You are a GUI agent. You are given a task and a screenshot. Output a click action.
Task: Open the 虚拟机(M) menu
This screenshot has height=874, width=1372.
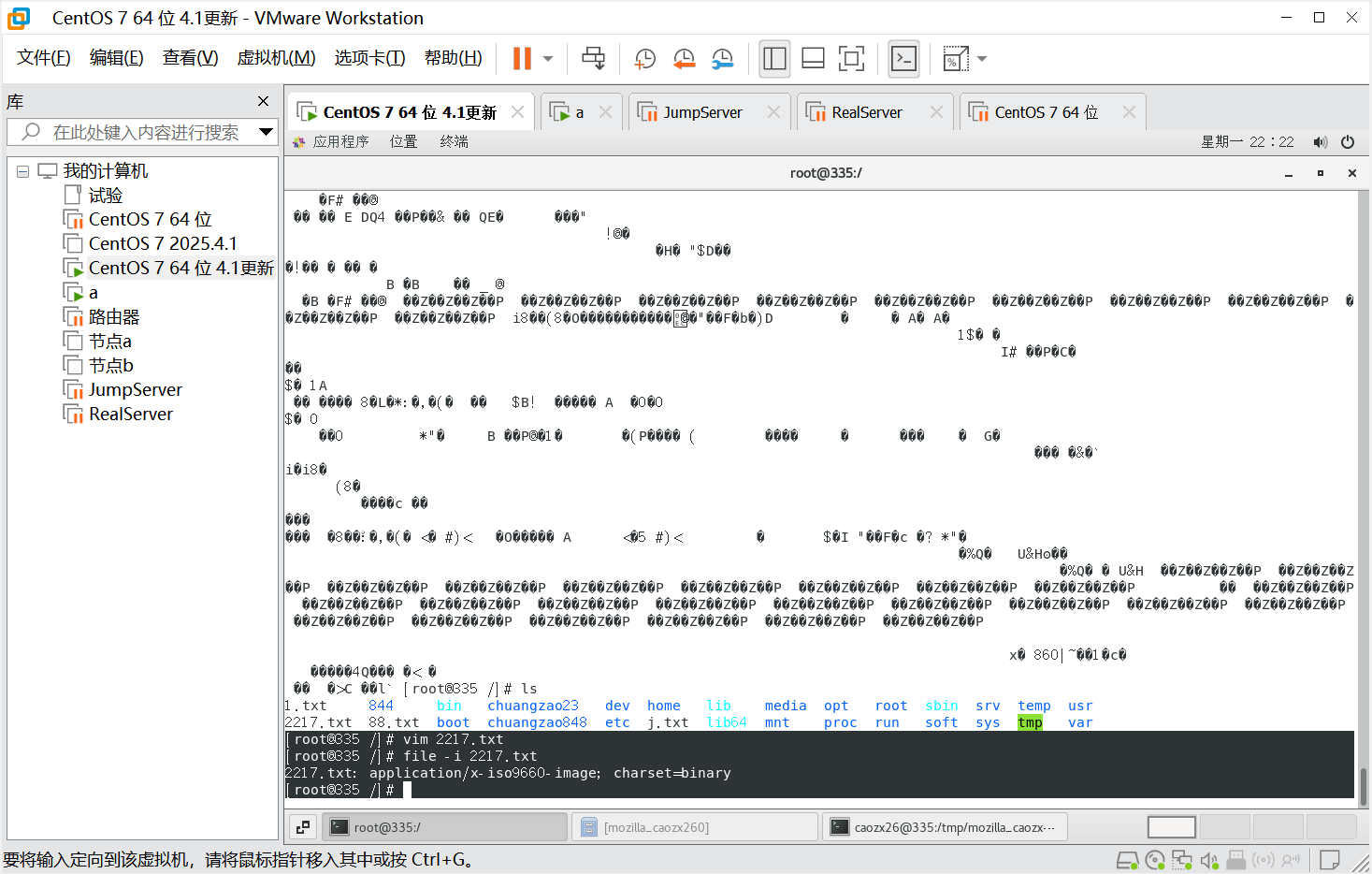coord(277,58)
